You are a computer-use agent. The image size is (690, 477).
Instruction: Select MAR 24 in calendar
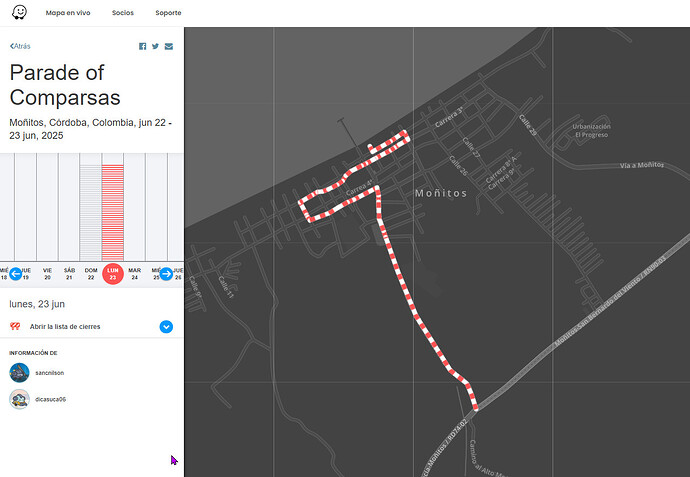coord(134,273)
